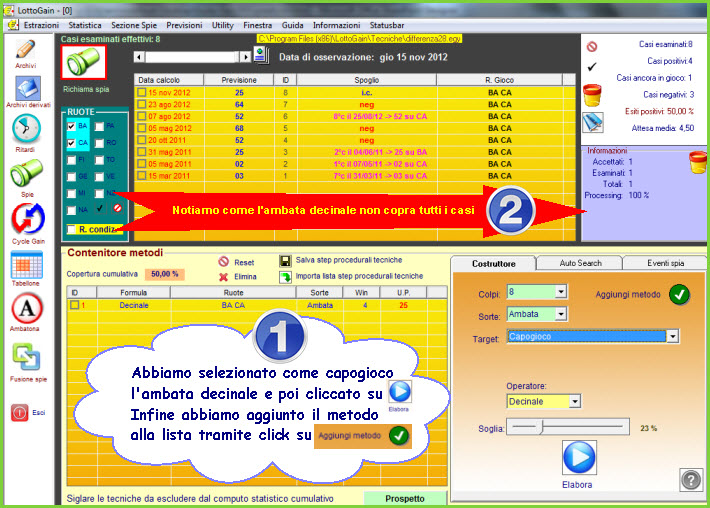The height and width of the screenshot is (508, 710).
Task: Open the Utility menu
Action: 223,25
